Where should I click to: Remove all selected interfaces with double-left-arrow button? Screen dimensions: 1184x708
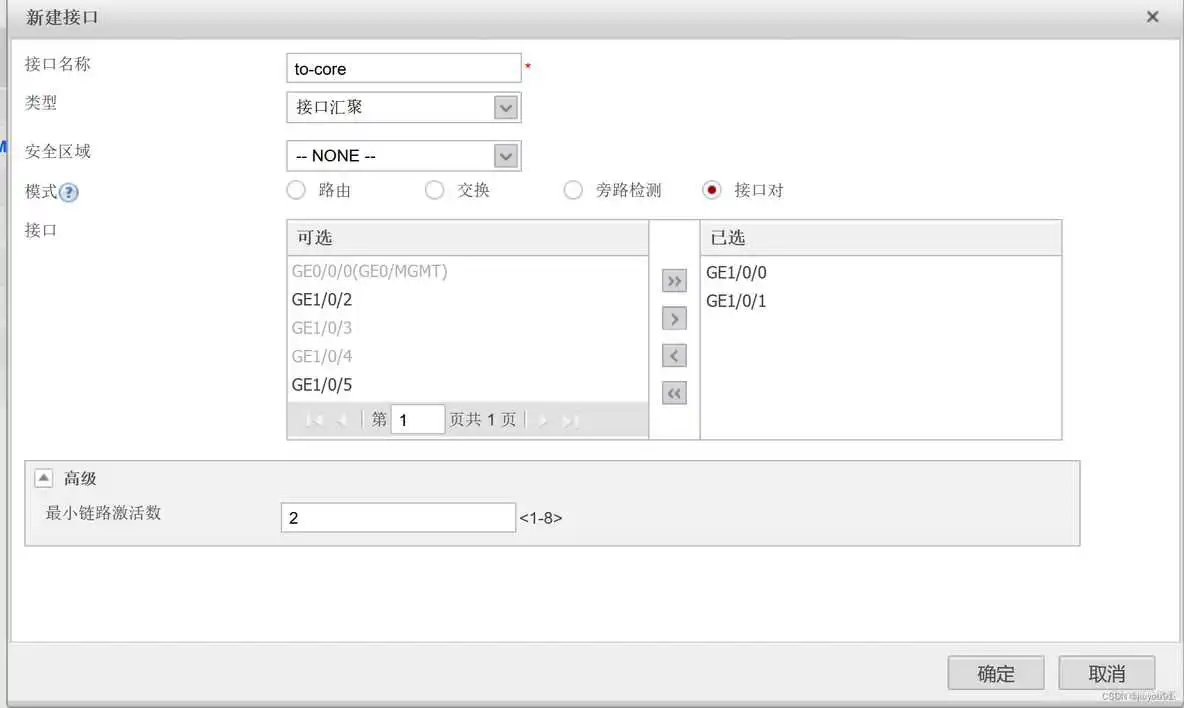coord(674,393)
